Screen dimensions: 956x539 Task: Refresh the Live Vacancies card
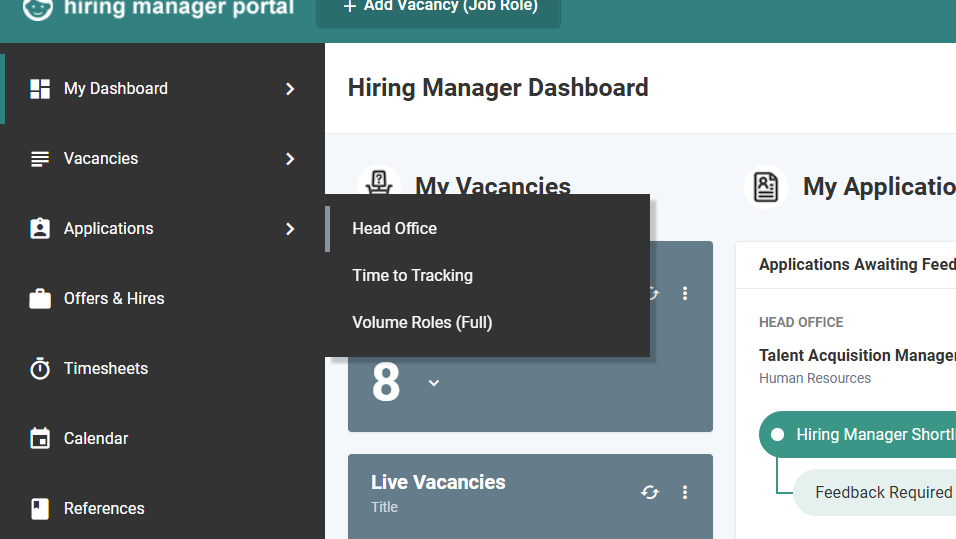650,492
